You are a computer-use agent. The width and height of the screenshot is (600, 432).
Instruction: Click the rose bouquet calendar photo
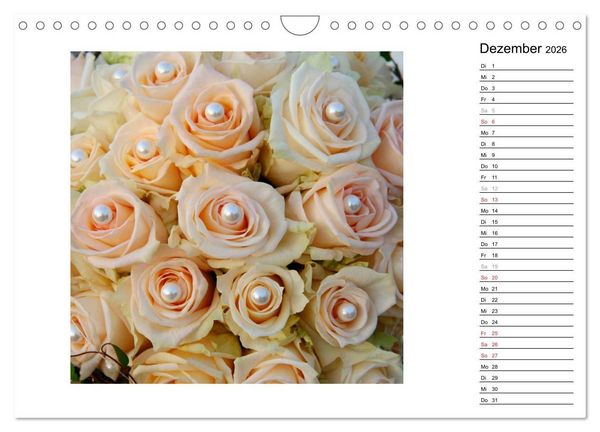(236, 217)
